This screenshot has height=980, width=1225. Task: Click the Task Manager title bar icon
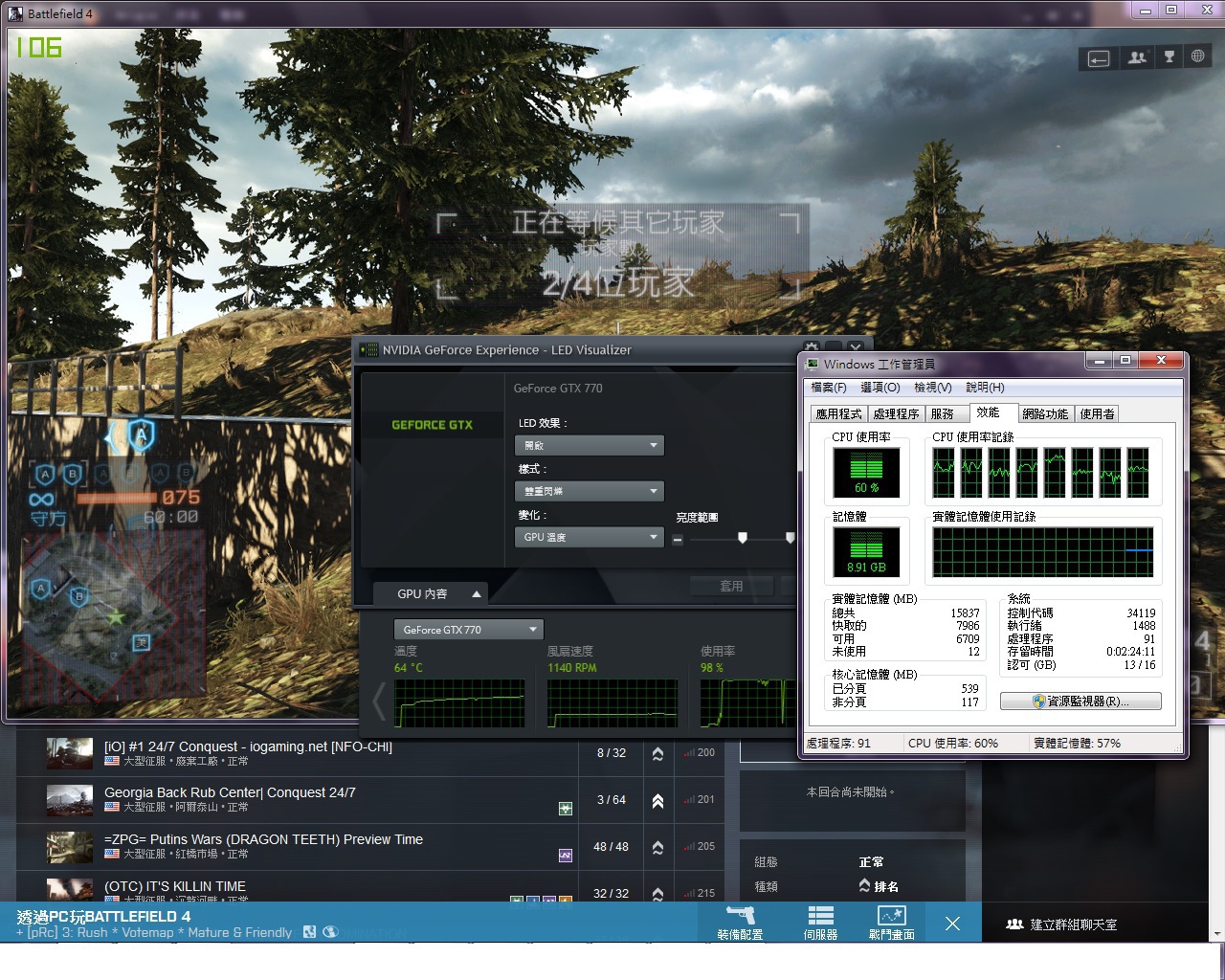coord(813,364)
